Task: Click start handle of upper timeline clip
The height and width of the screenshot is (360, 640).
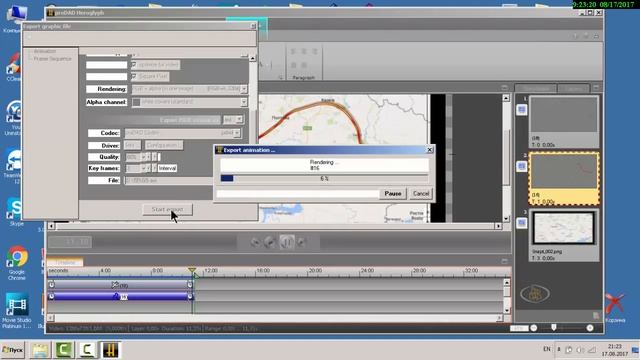Action: [51, 285]
